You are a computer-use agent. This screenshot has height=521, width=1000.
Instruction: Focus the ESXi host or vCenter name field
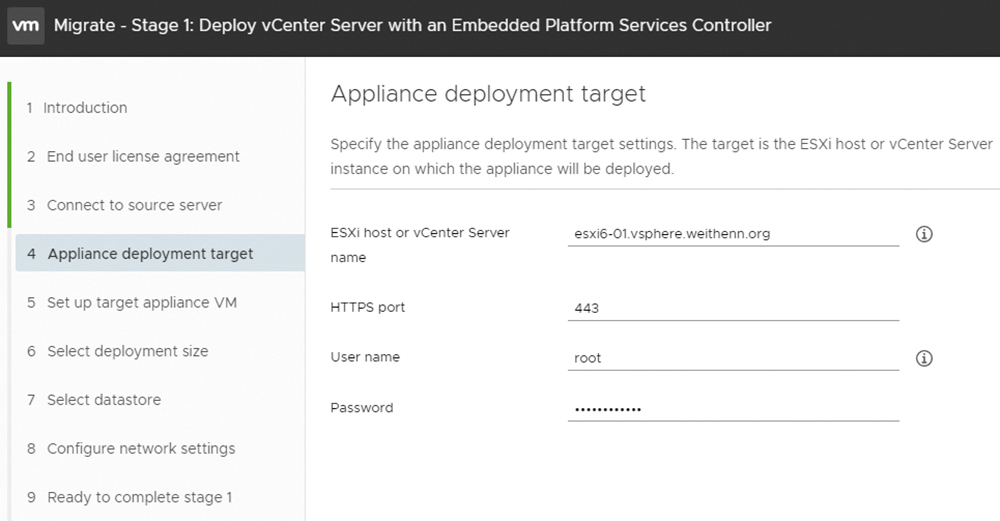click(733, 234)
